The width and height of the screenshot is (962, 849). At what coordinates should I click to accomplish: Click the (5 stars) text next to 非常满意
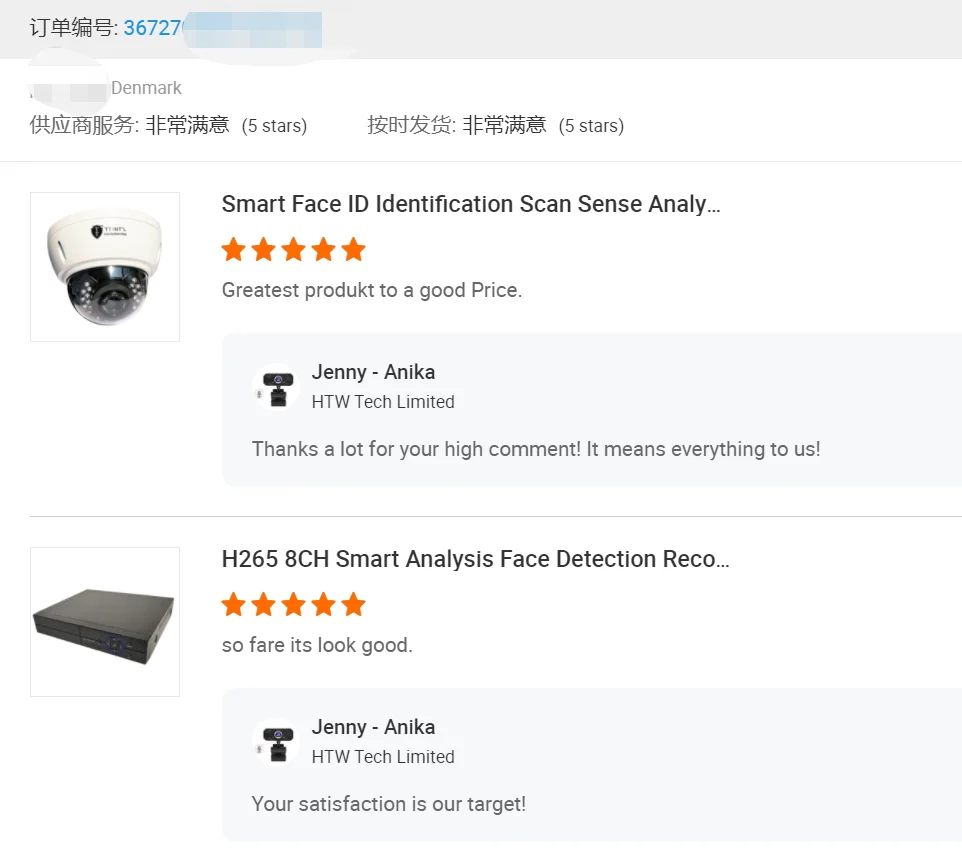tap(275, 126)
